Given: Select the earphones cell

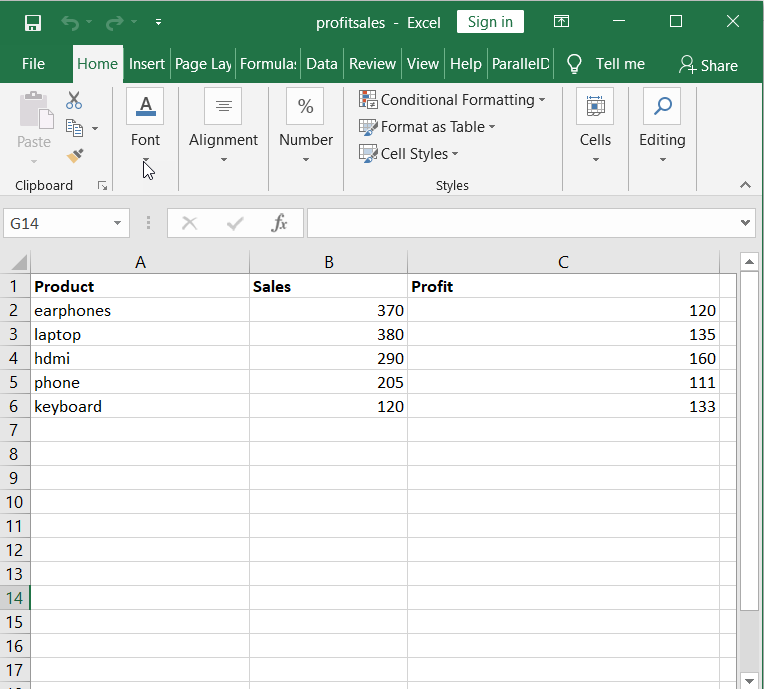Looking at the screenshot, I should tap(140, 310).
